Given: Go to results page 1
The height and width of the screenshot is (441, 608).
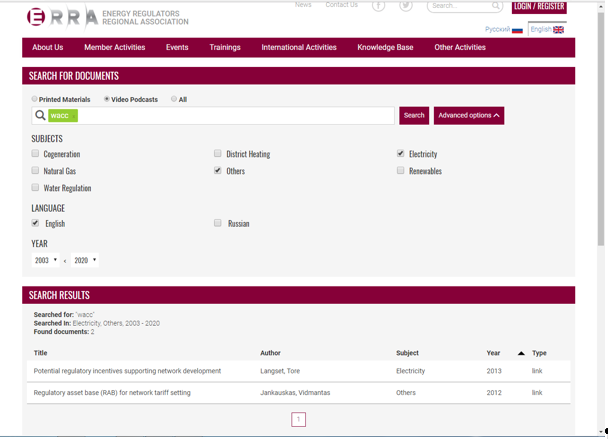Looking at the screenshot, I should [x=299, y=419].
